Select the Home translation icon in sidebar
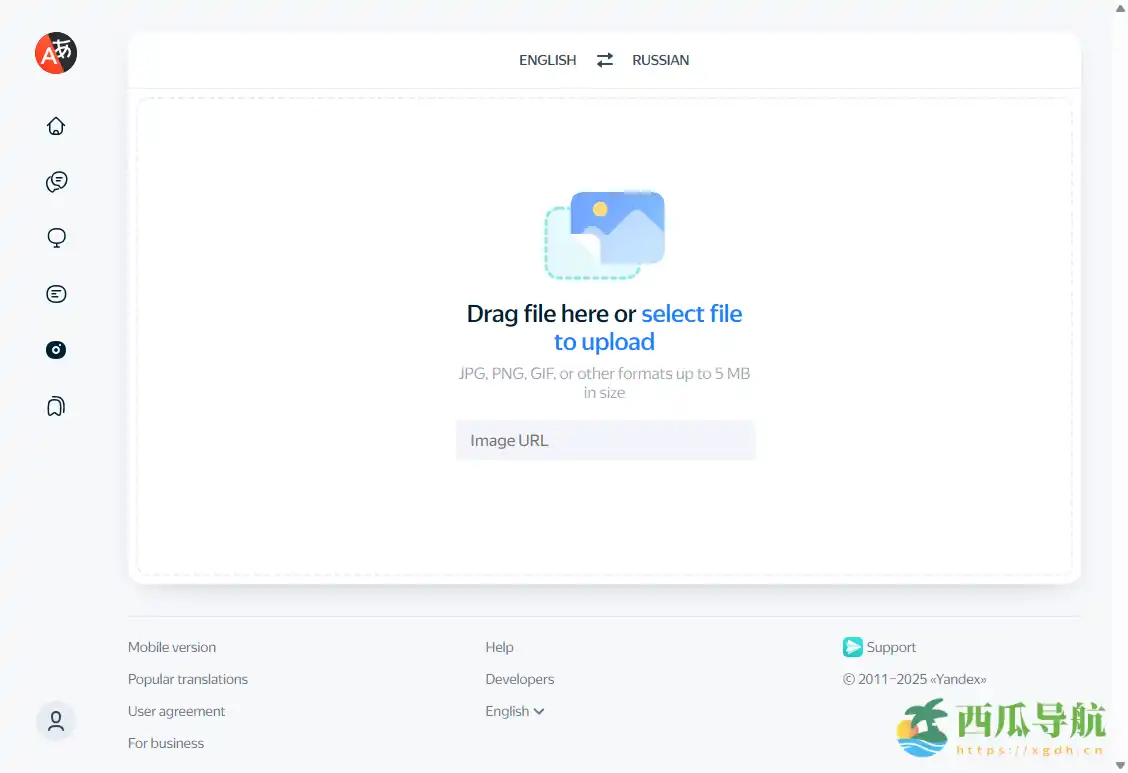Screen dimensions: 1128x773 pos(56,125)
